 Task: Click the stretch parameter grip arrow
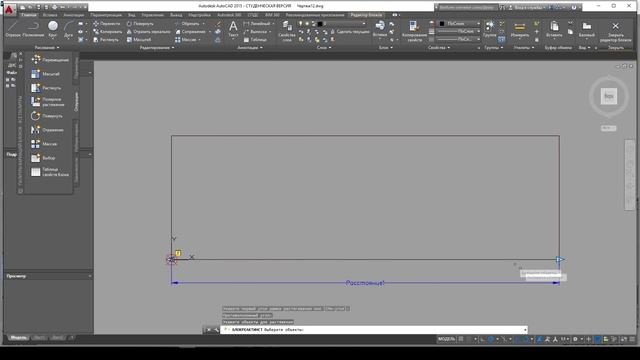coord(560,260)
